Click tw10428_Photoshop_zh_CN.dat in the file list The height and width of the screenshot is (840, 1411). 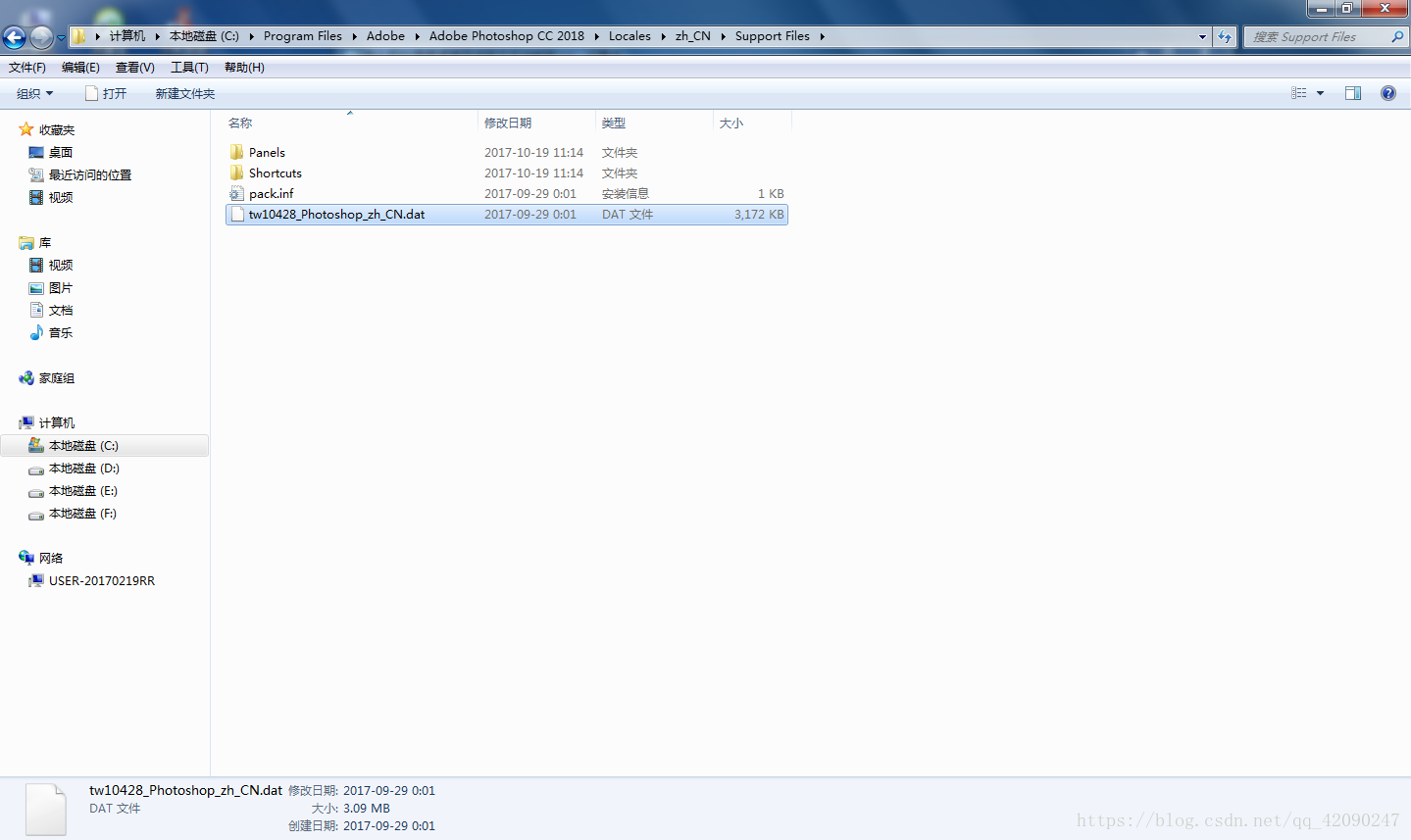coord(336,214)
